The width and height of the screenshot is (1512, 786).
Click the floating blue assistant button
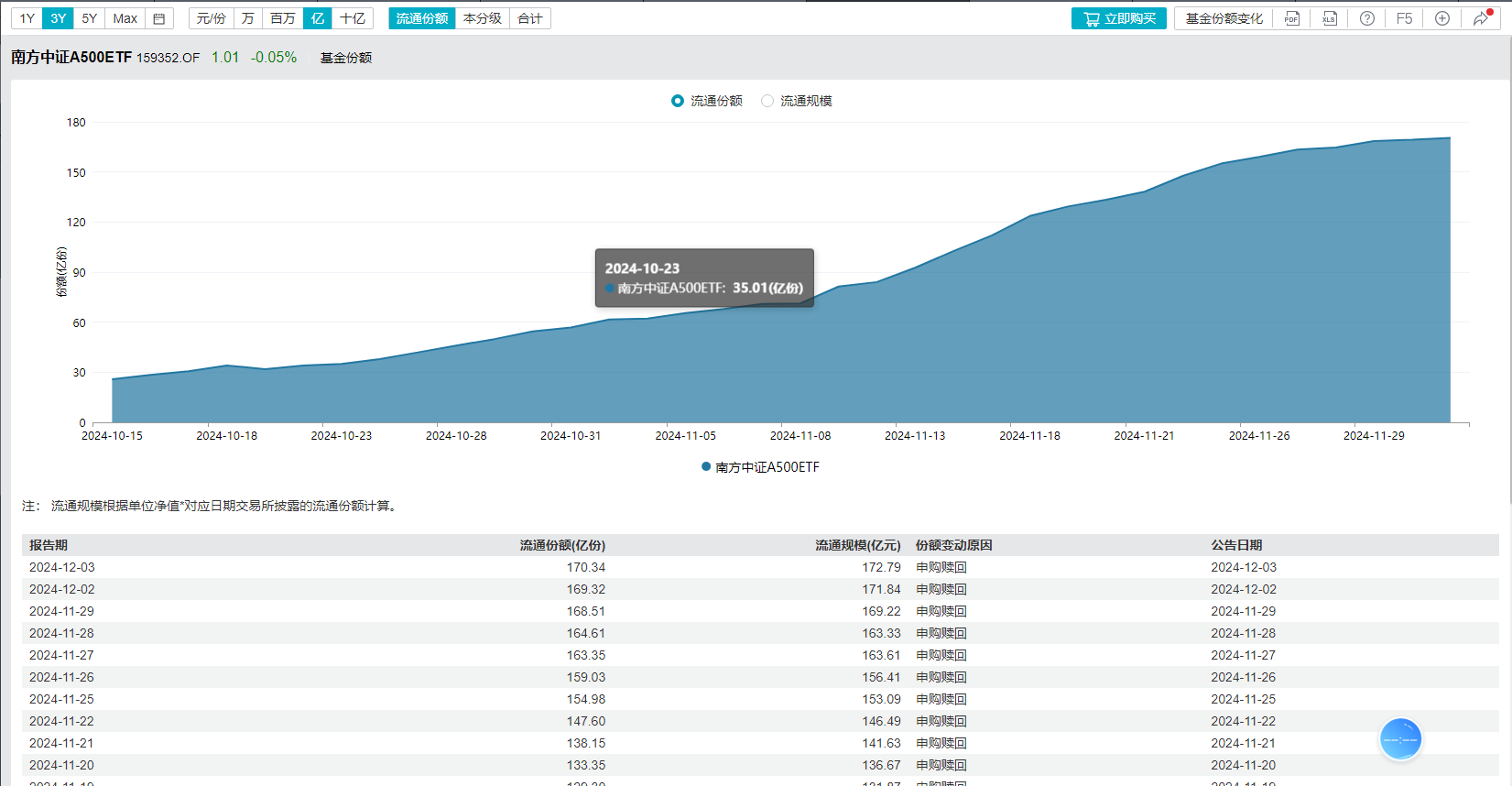[x=1400, y=739]
